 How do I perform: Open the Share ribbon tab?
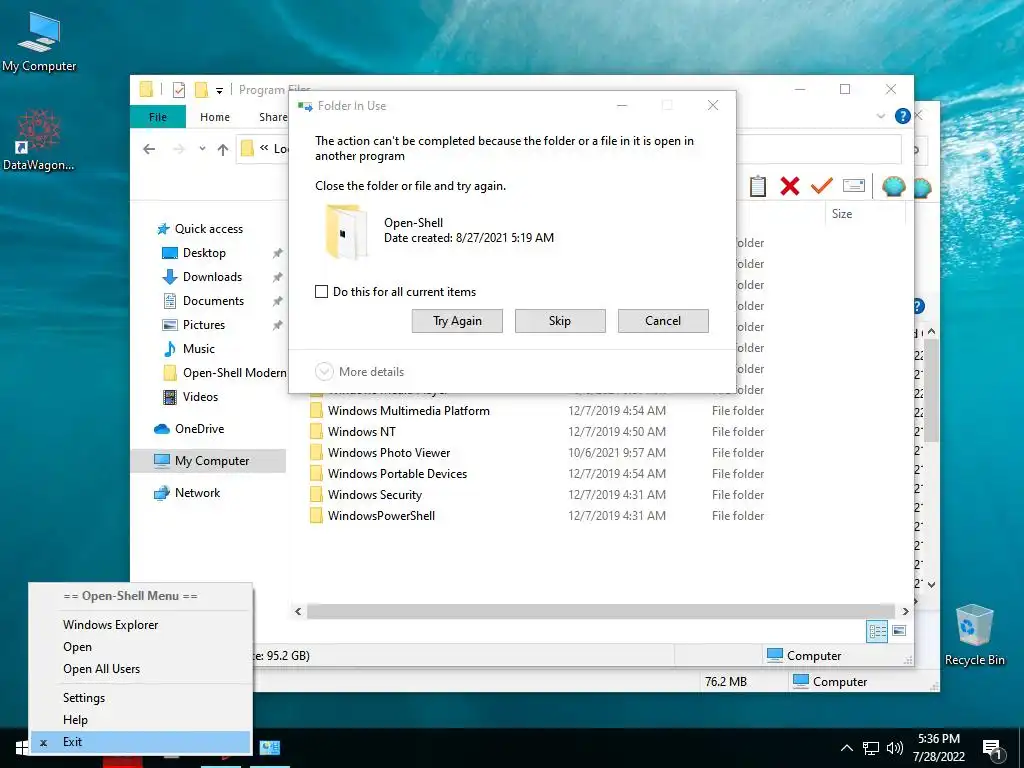point(272,117)
